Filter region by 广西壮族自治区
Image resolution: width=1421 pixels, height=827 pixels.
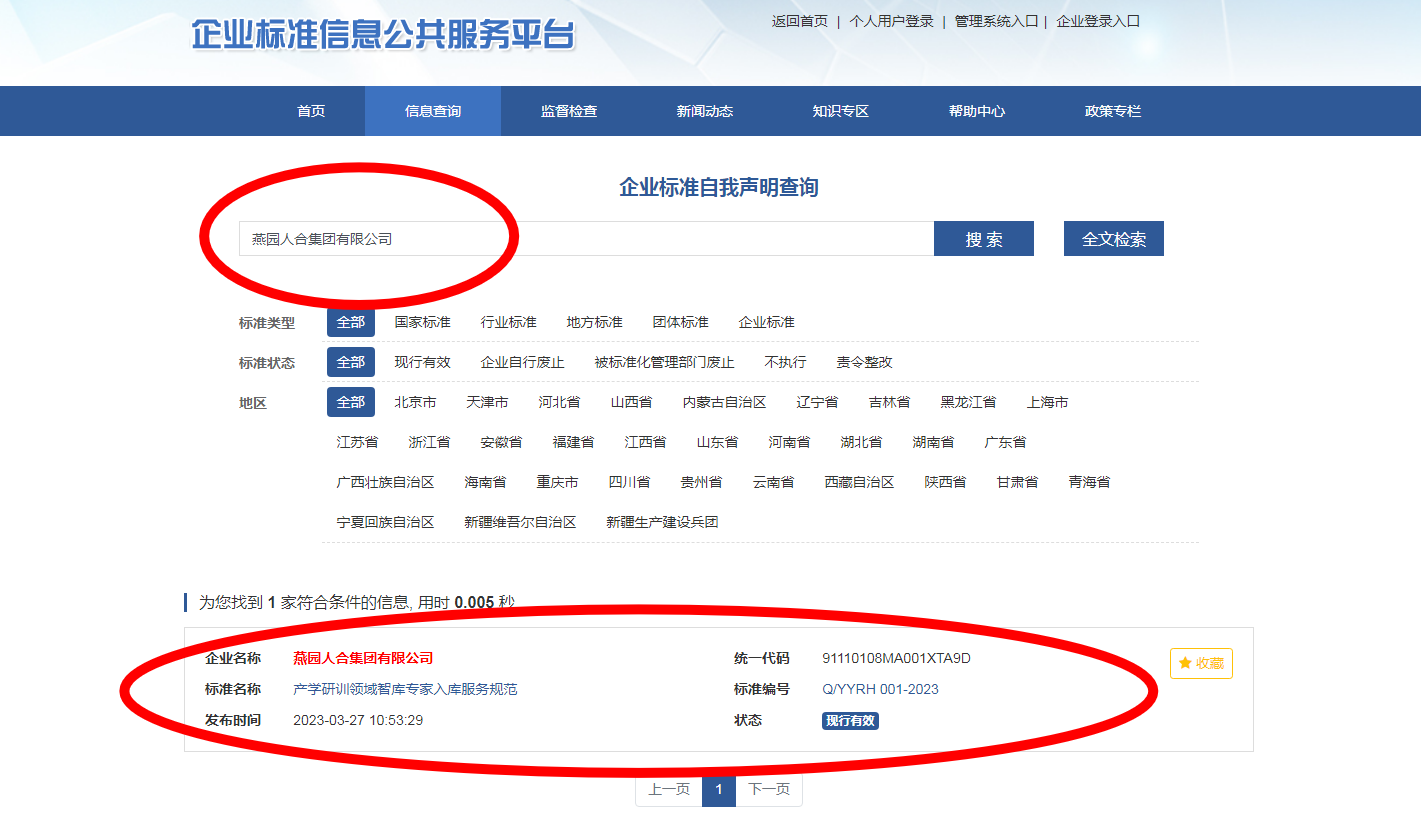386,482
